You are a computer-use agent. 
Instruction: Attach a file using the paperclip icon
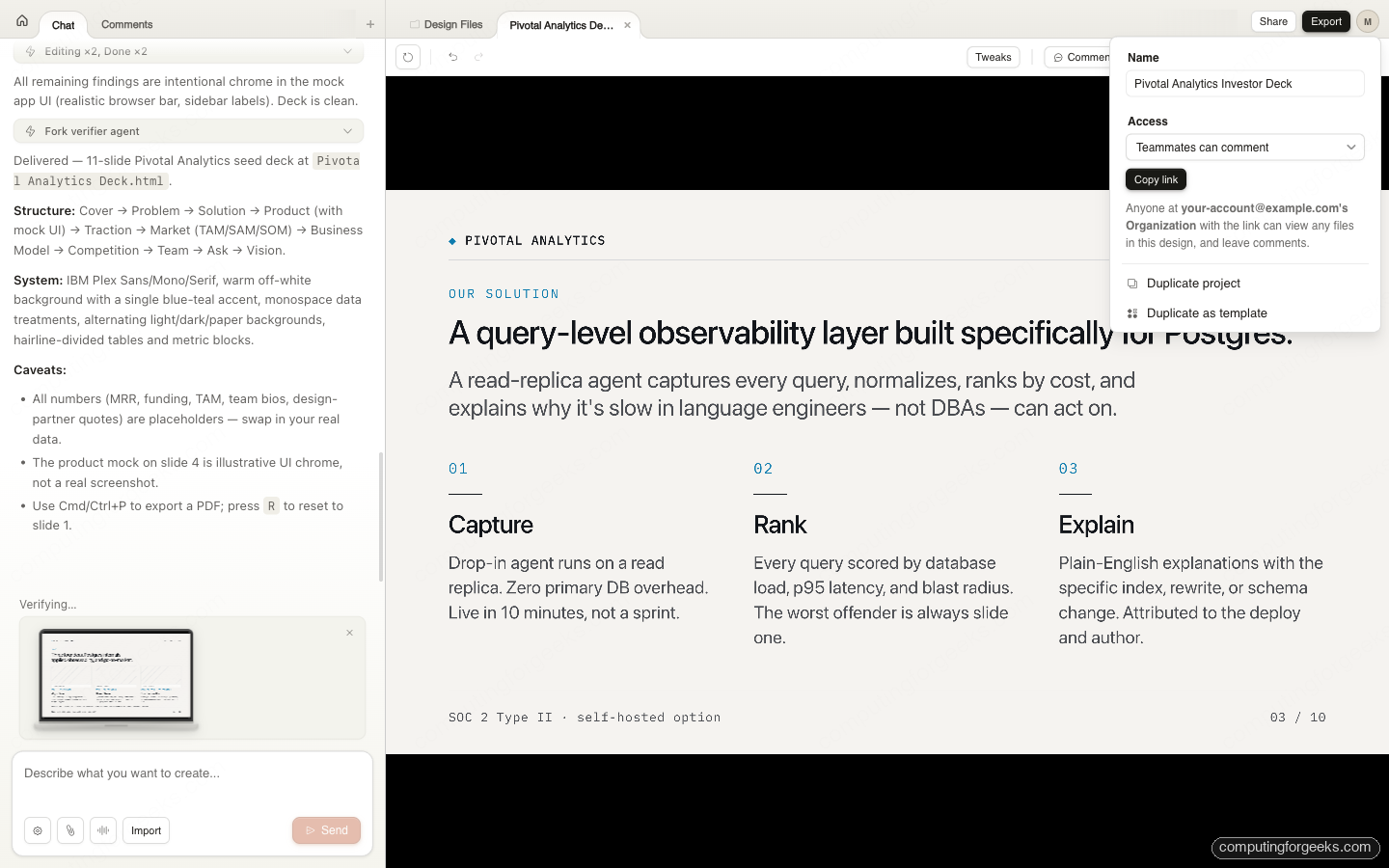(69, 830)
